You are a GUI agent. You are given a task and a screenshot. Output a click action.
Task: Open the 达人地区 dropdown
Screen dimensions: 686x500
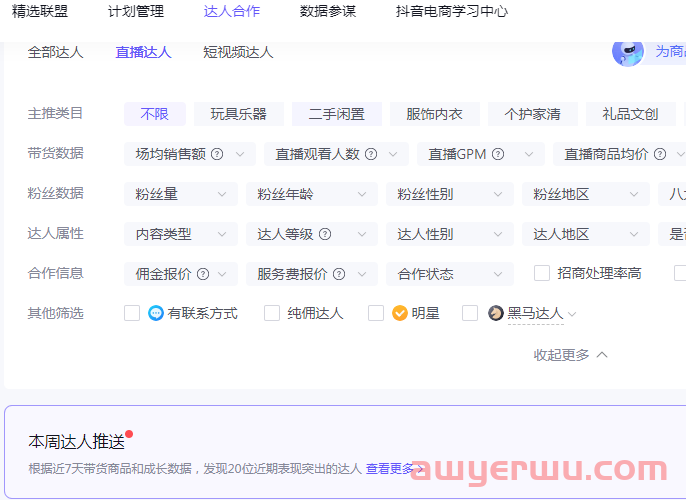pyautogui.click(x=586, y=234)
